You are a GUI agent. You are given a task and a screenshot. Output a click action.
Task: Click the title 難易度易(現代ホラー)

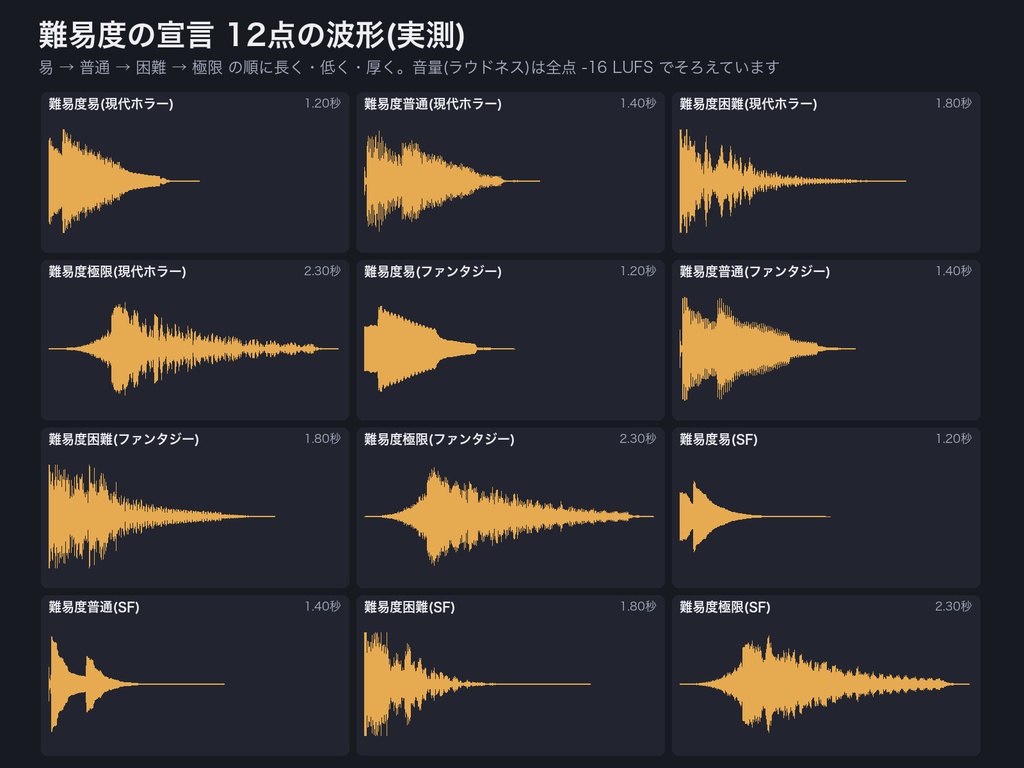pos(111,103)
